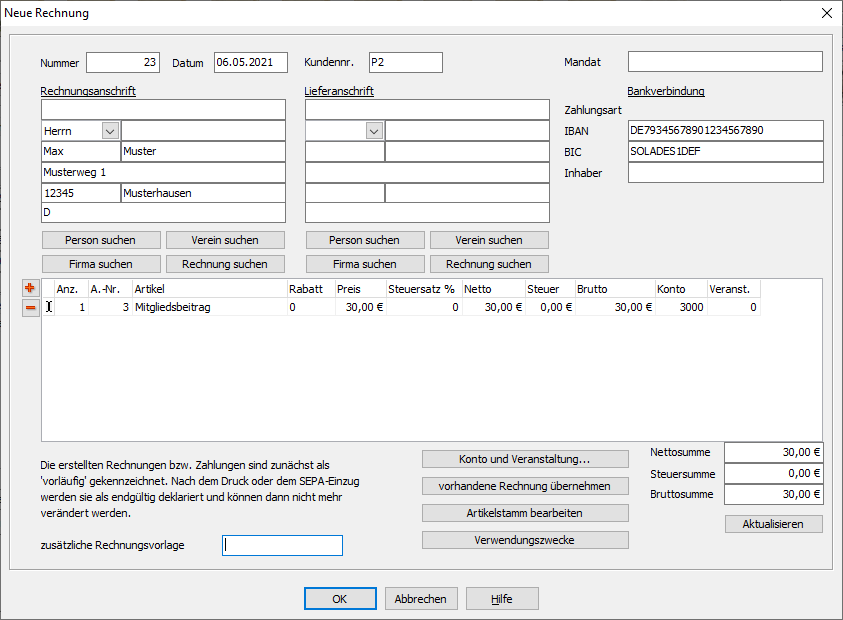
Task: Click the Preis column header
Action: (361, 289)
